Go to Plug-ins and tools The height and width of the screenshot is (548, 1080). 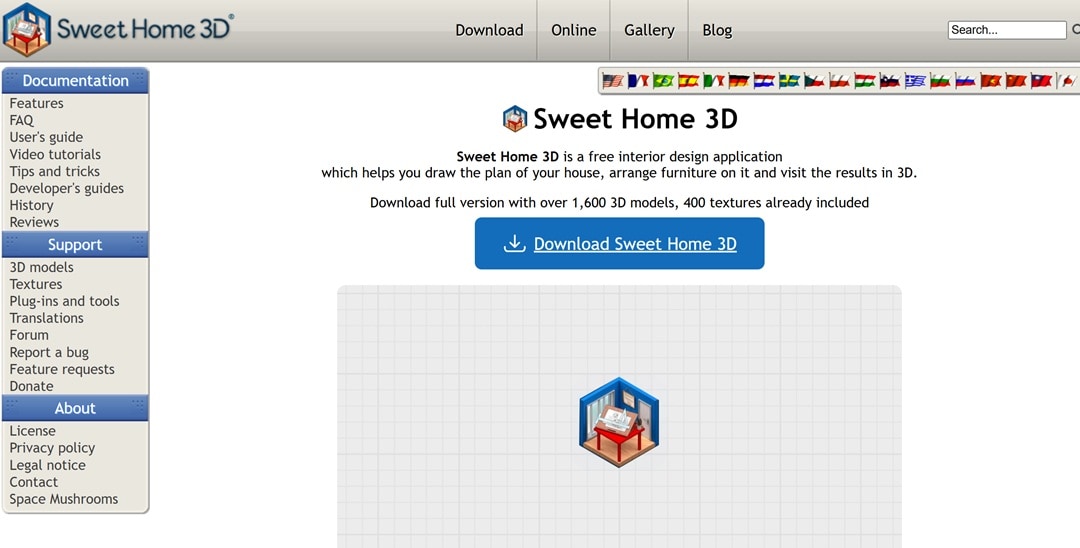coord(64,301)
